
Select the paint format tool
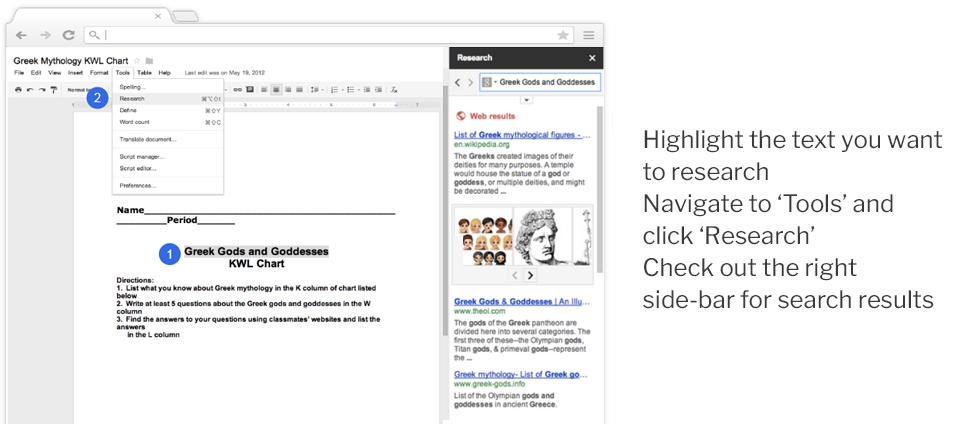click(53, 90)
